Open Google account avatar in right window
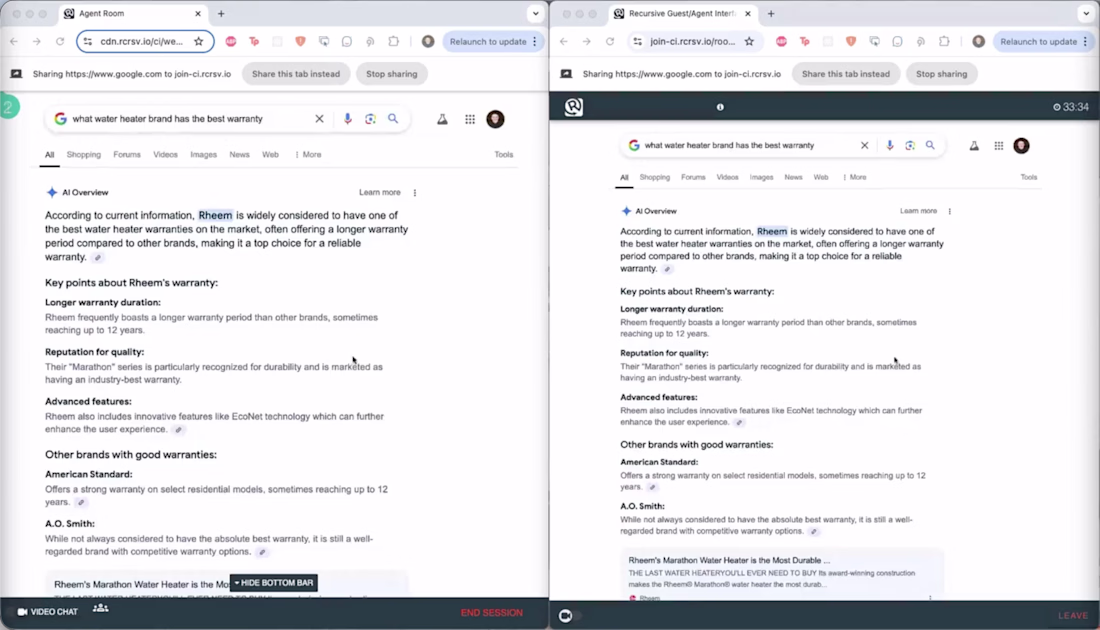1100x630 pixels. point(1021,145)
